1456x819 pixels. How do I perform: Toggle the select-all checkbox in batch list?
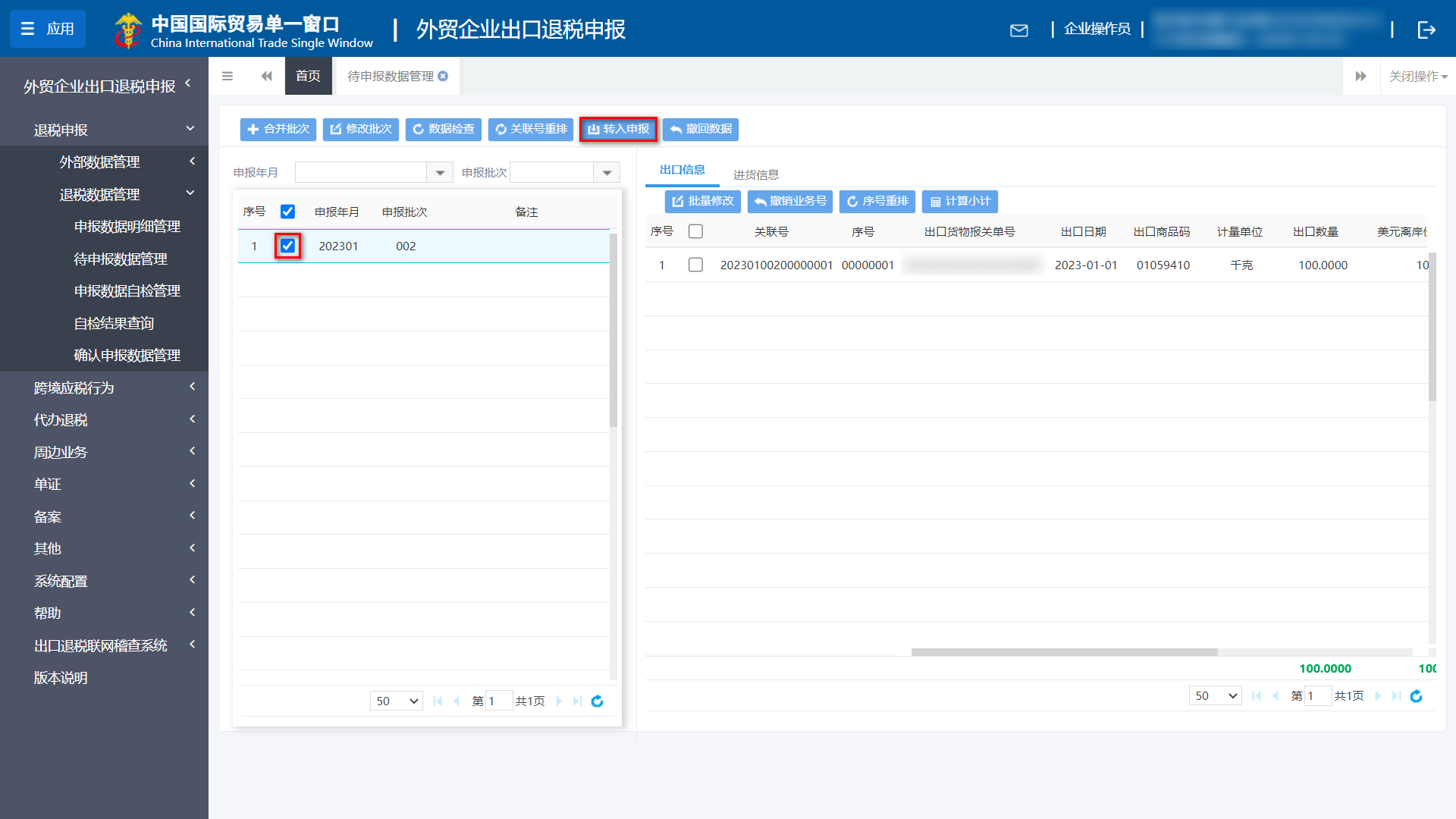coord(287,211)
